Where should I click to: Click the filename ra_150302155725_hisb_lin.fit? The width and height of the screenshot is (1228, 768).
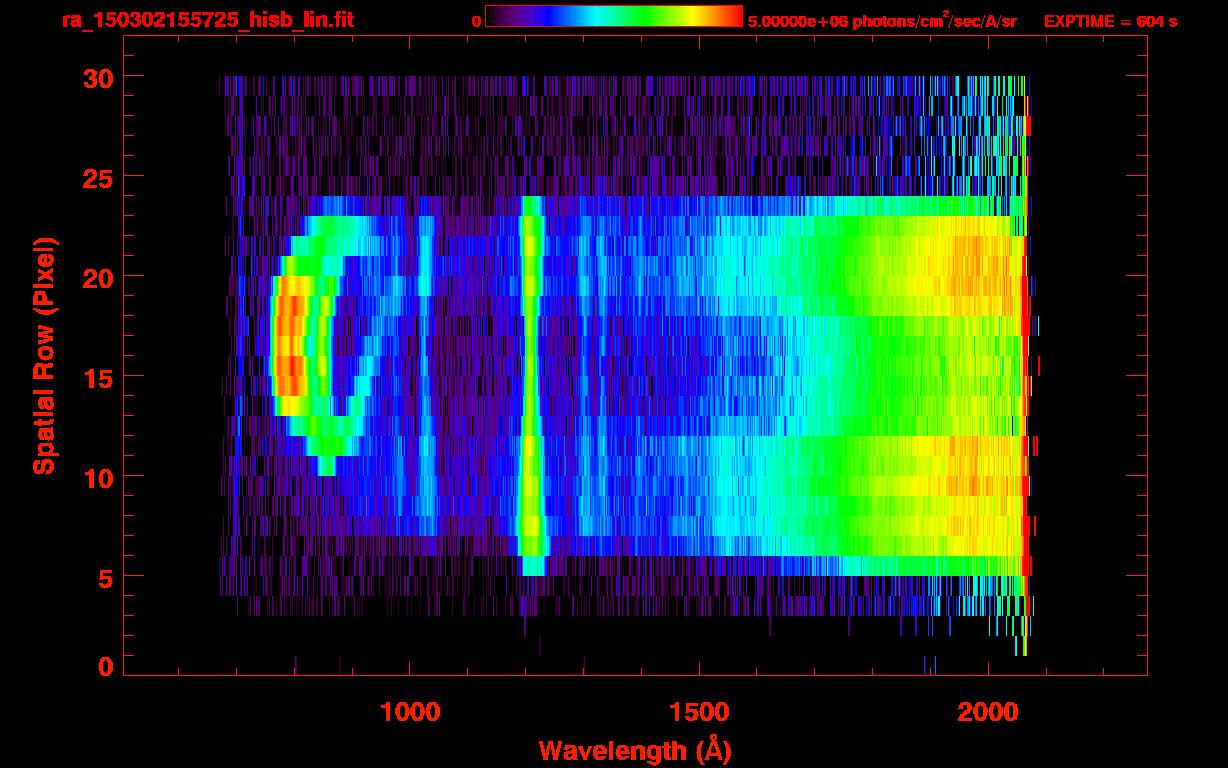point(206,20)
